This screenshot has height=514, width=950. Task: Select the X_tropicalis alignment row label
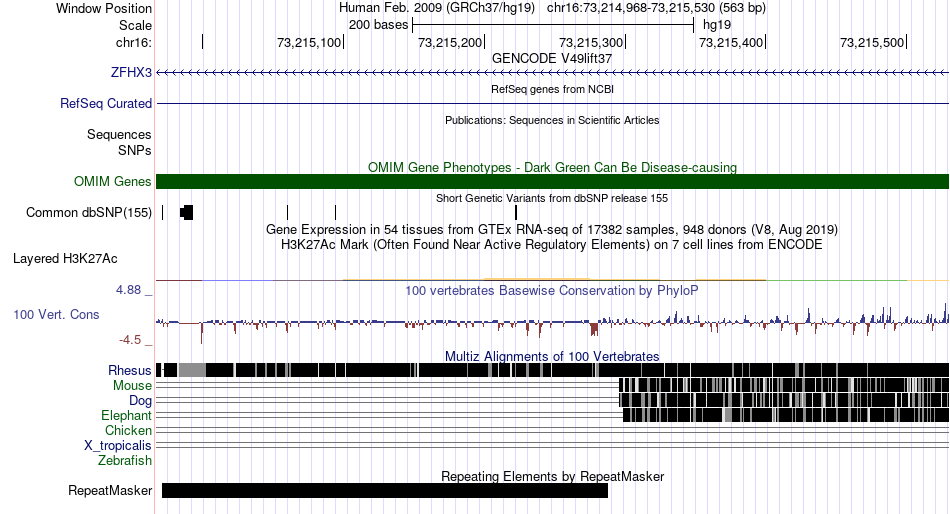[x=118, y=446]
